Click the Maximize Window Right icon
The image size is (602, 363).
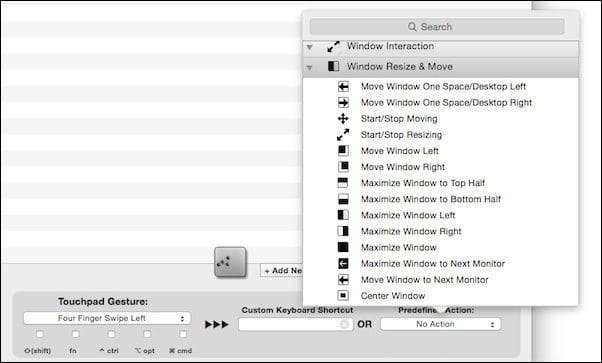[343, 231]
